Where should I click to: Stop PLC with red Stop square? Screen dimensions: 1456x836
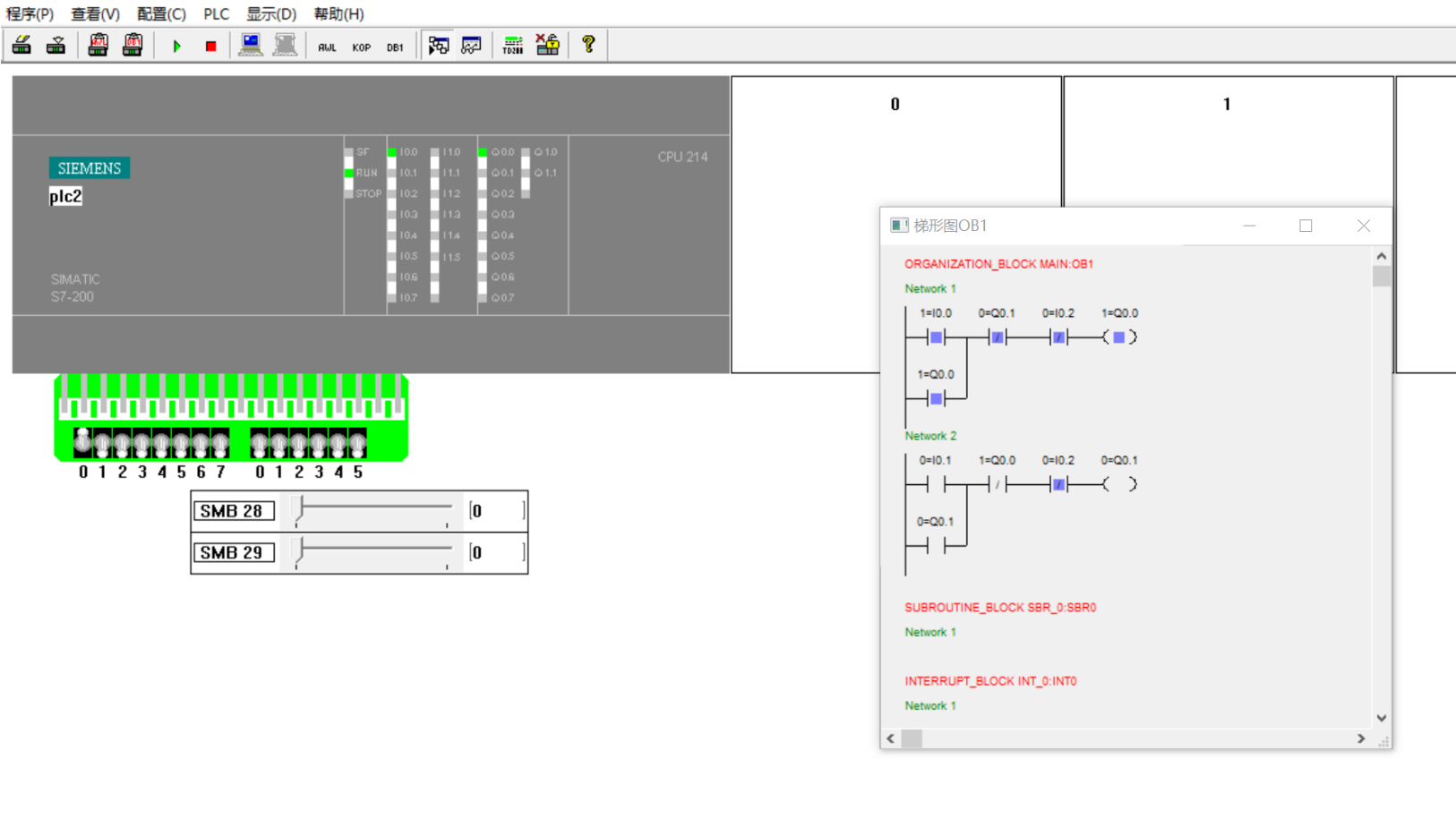point(210,46)
